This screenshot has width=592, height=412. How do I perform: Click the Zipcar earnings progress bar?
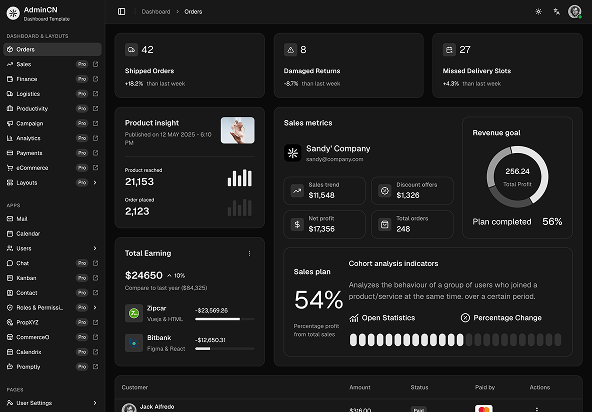(x=225, y=319)
